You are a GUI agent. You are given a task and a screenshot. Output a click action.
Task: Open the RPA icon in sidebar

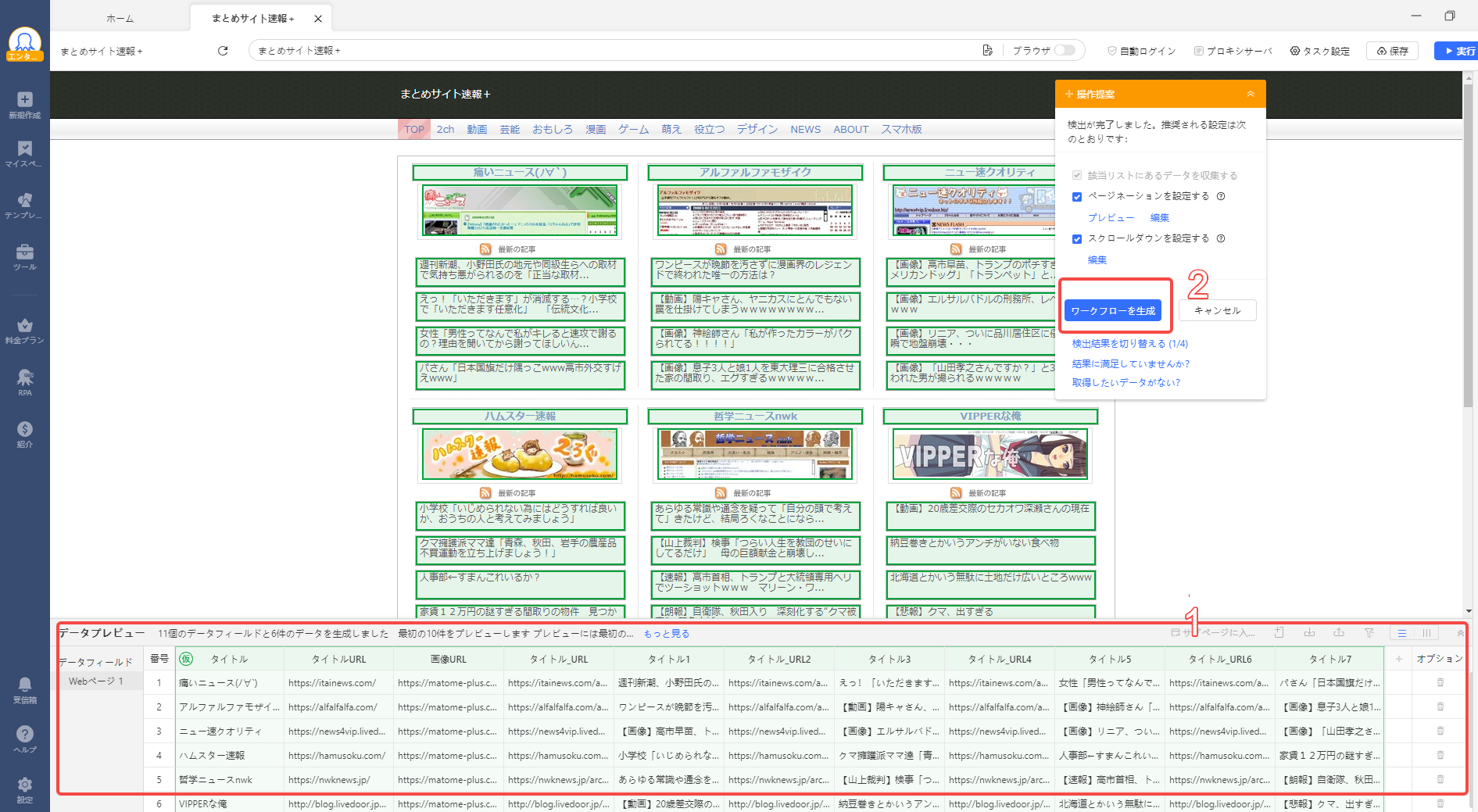[x=25, y=381]
